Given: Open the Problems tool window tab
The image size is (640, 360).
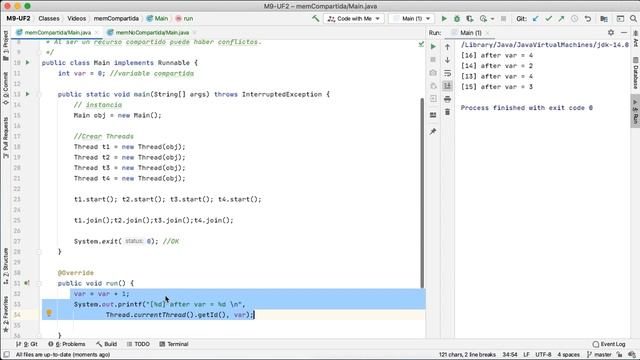Looking at the screenshot, I should click(67, 344).
